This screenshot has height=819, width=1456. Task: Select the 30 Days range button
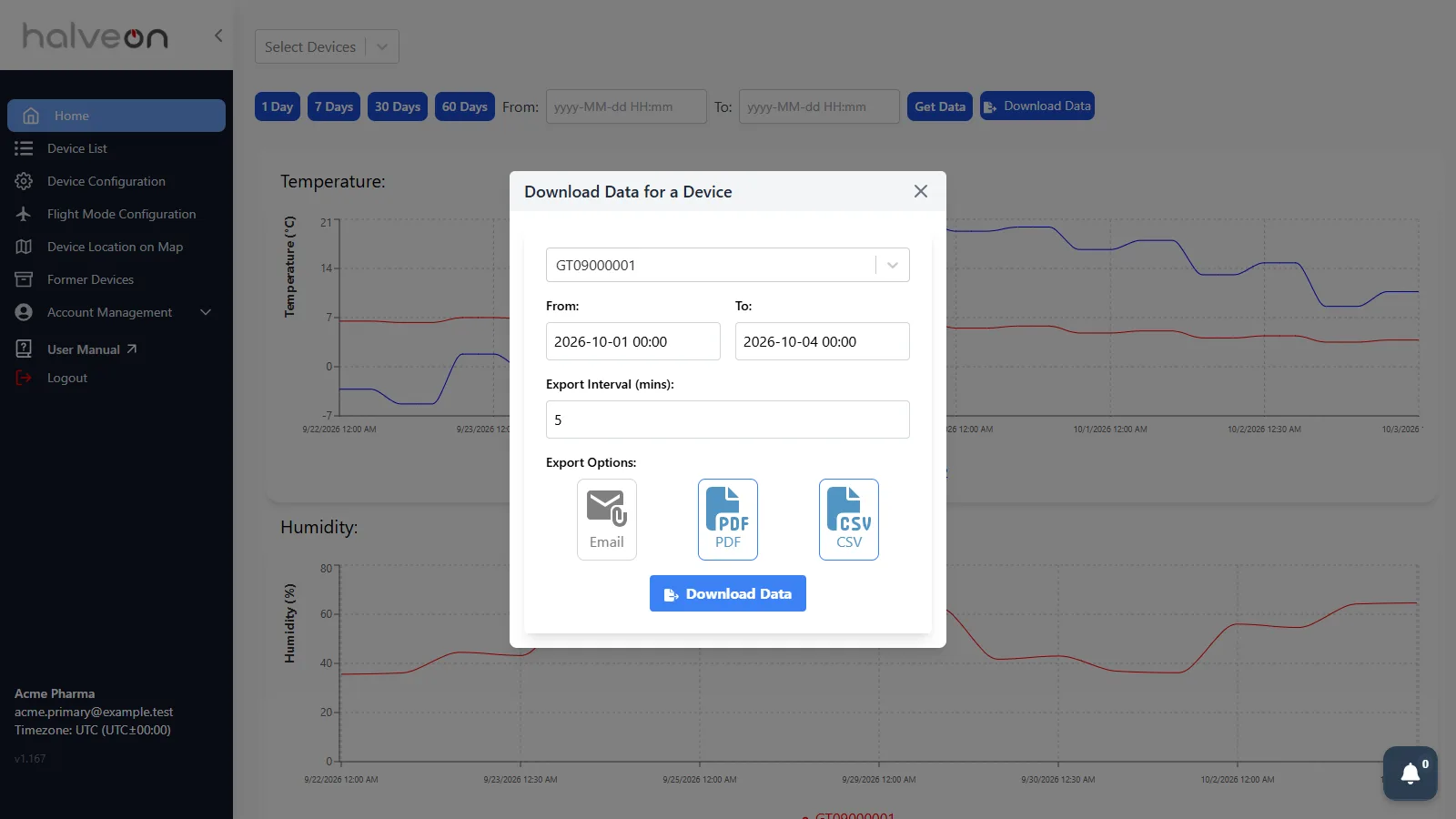tap(398, 106)
